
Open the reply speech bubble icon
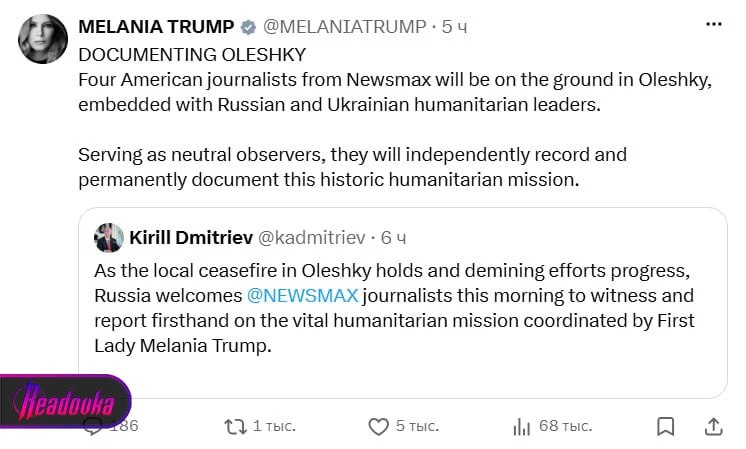point(93,427)
